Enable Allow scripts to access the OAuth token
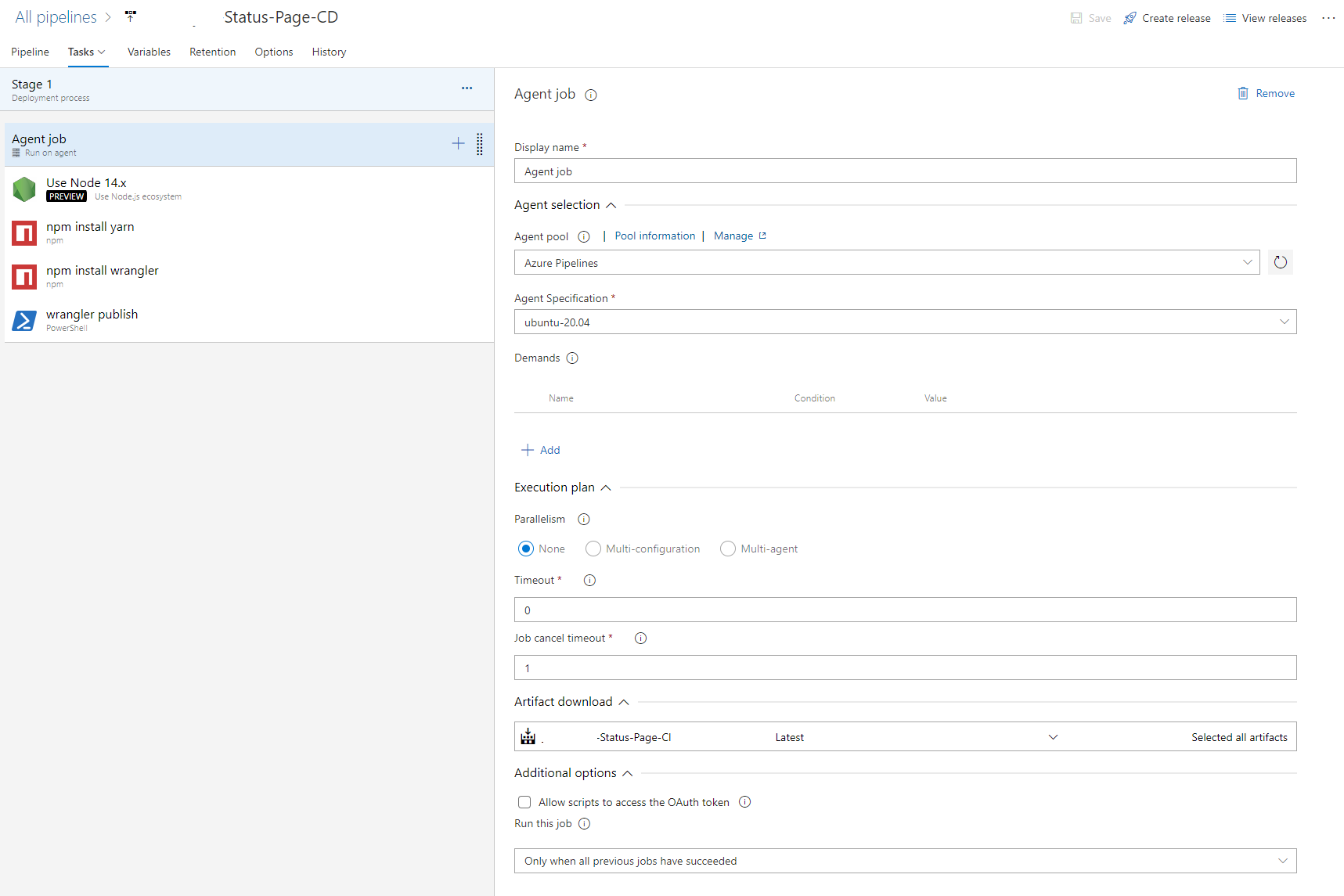Viewport: 1344px width, 896px height. tap(524, 802)
